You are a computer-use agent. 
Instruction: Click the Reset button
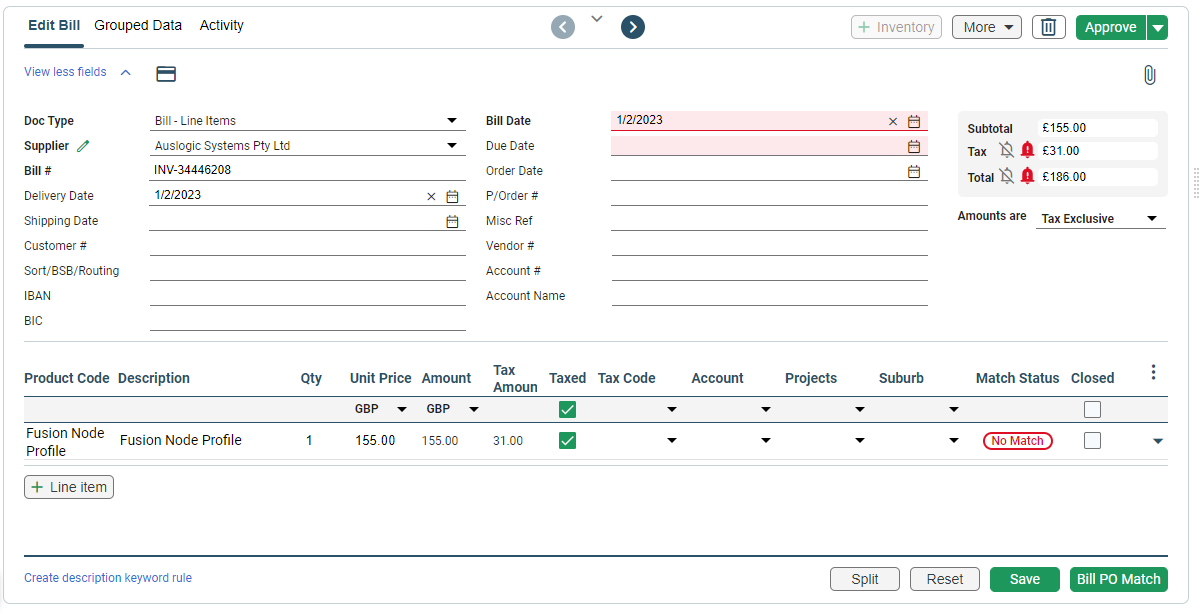click(945, 579)
